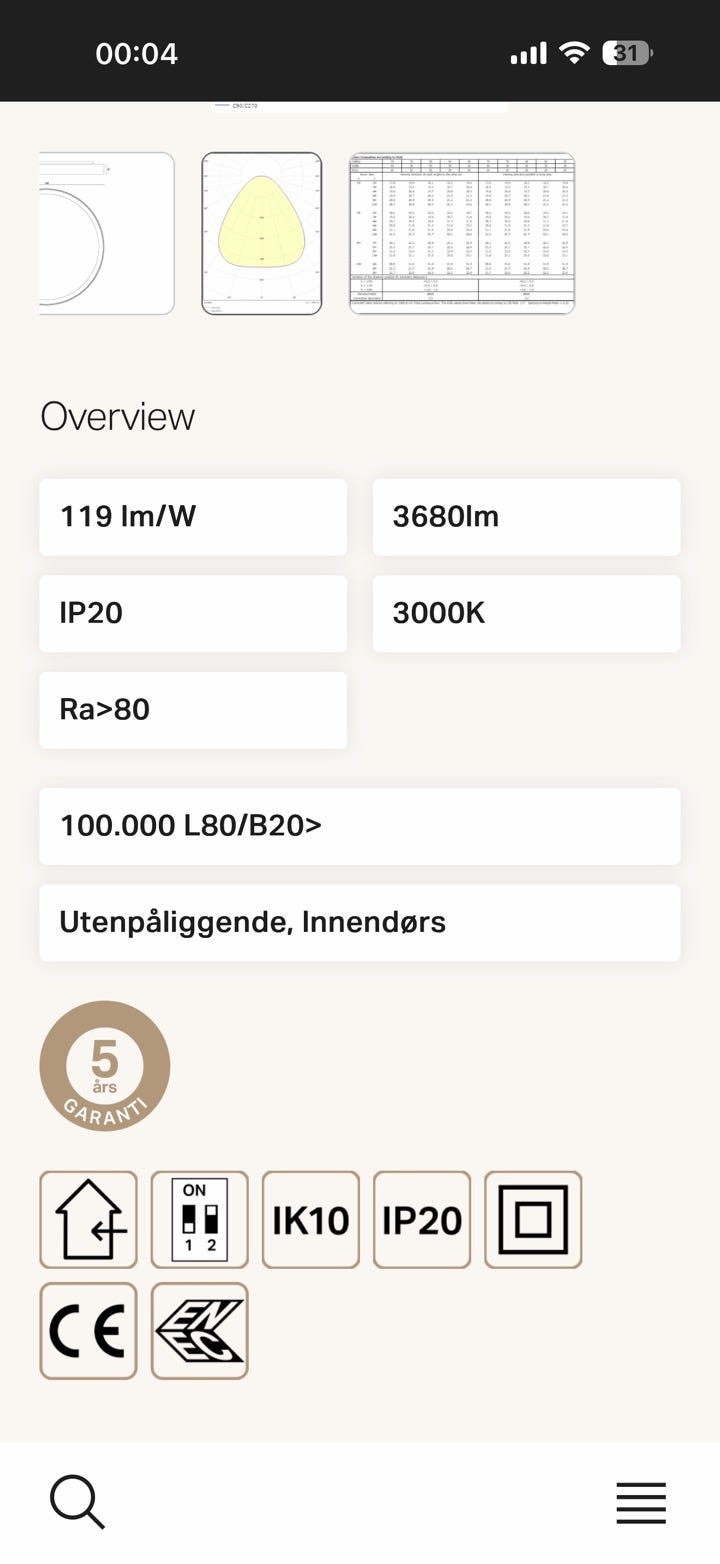Tap the ENEC certification icon
Image resolution: width=720 pixels, height=1564 pixels.
coord(200,1331)
